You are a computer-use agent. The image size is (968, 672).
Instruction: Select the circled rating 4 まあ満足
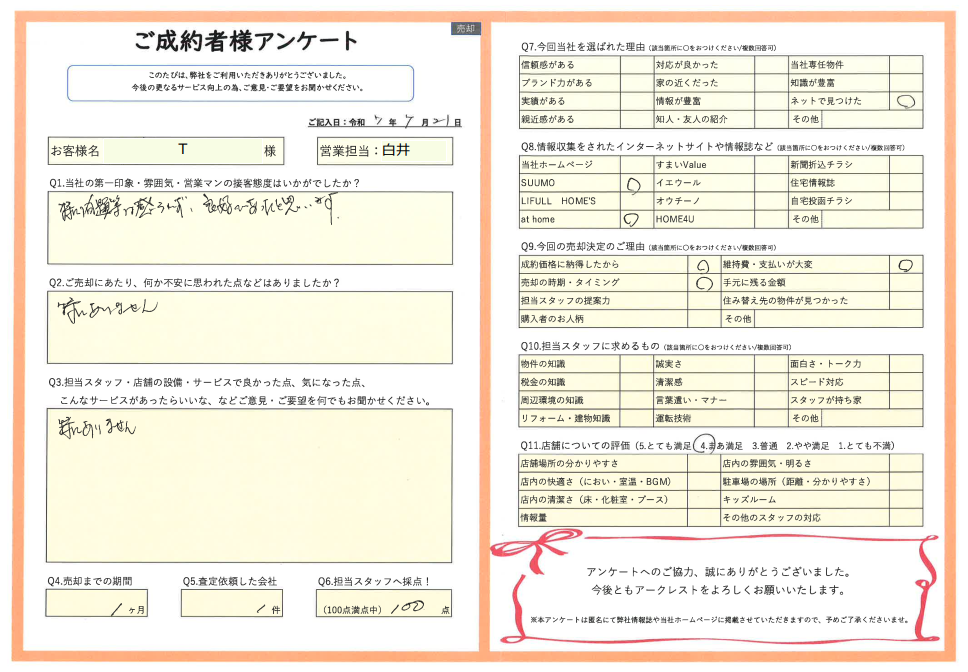[706, 446]
